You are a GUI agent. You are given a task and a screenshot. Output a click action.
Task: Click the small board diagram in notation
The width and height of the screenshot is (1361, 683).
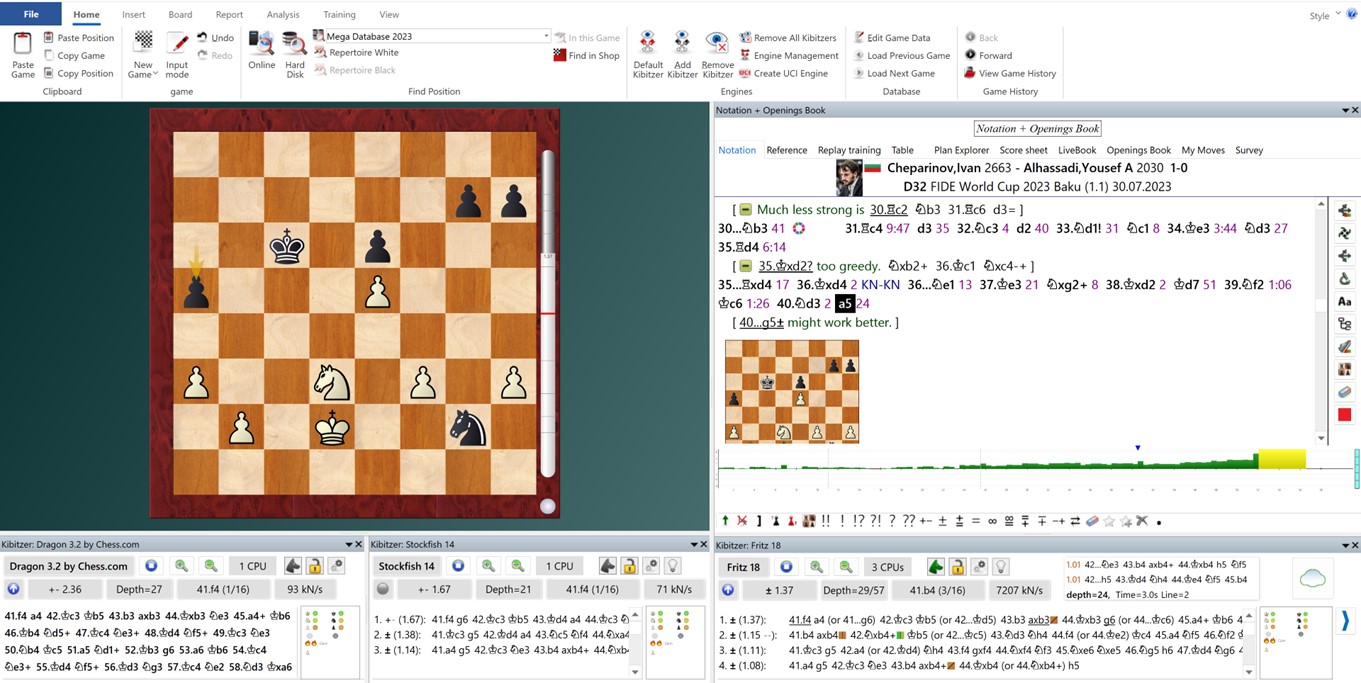point(791,391)
